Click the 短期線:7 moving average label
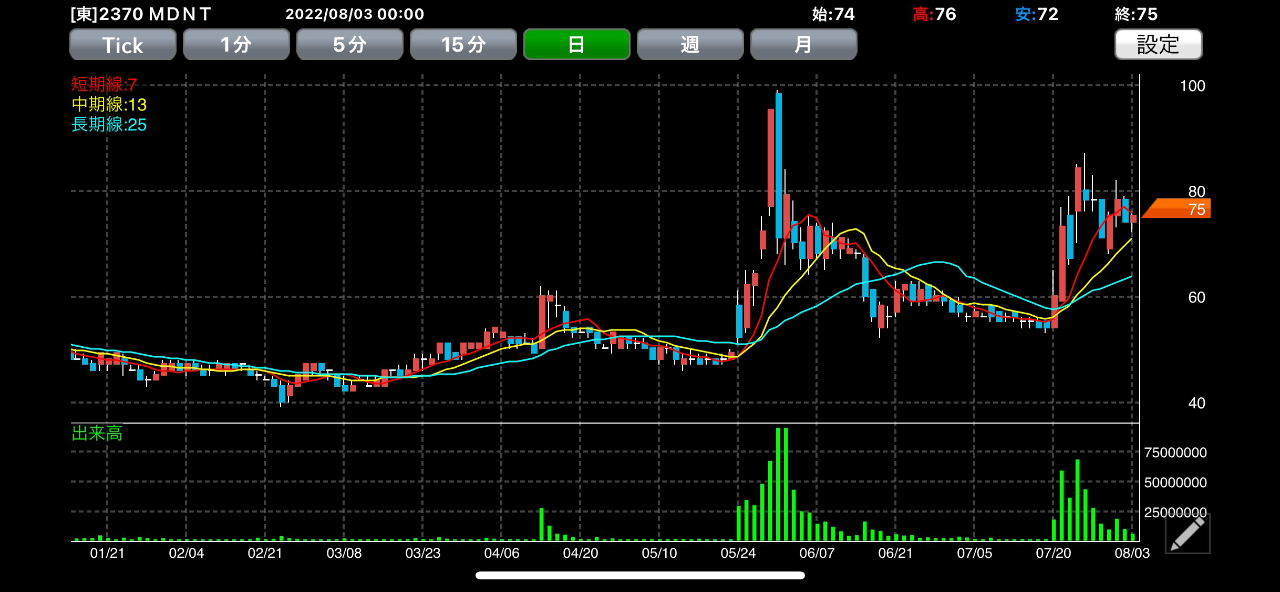Screen dimensions: 1280x592 [104, 84]
